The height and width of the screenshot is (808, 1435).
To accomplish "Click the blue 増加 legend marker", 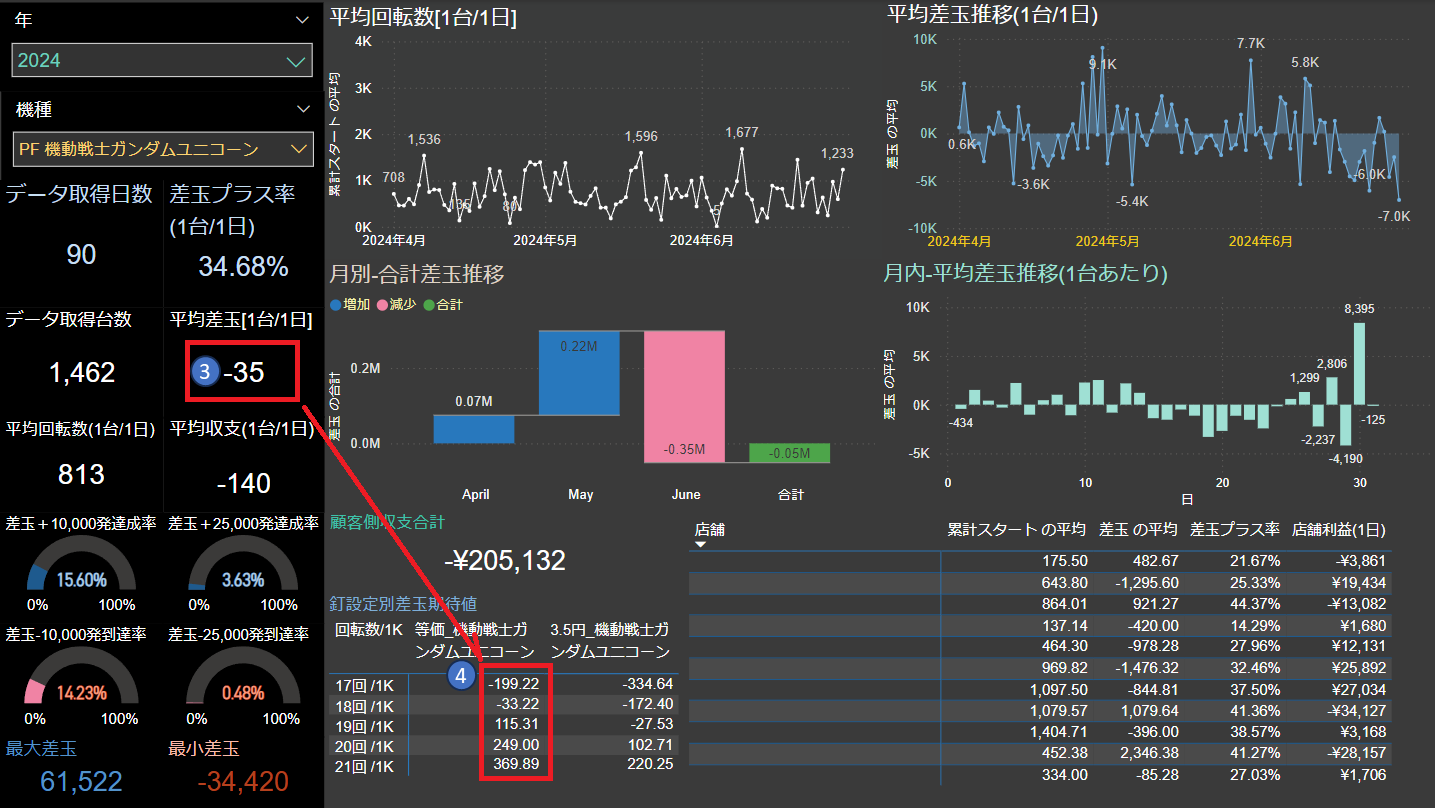I will (335, 305).
